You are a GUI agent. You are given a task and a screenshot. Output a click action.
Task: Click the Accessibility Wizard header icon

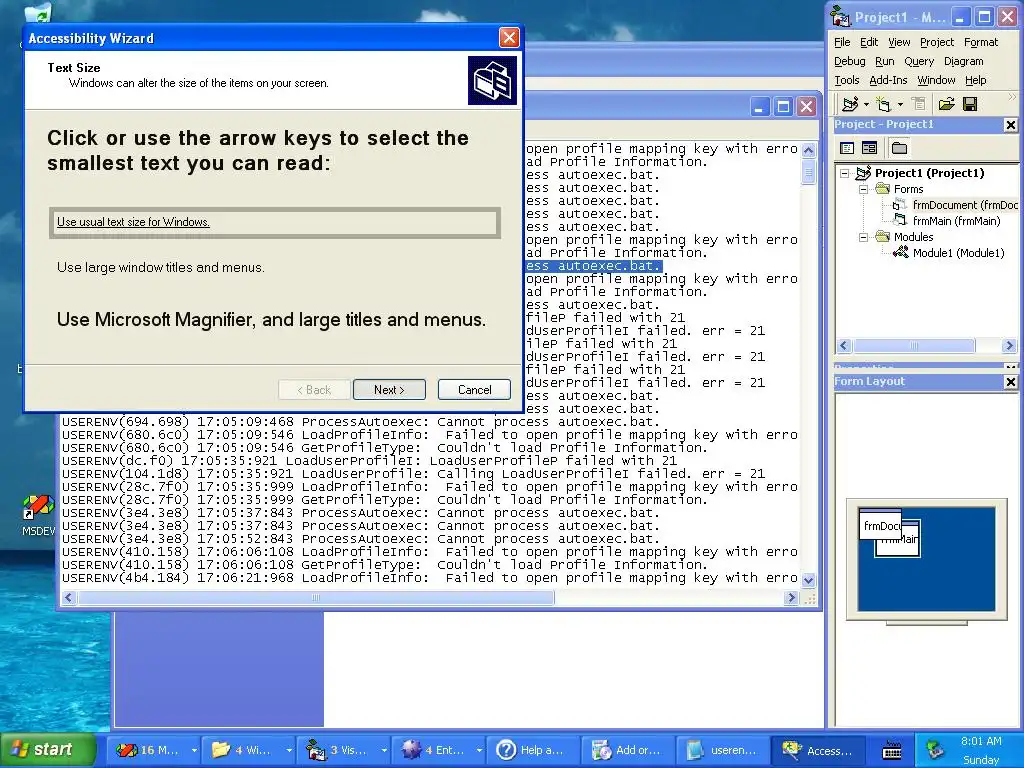point(492,80)
